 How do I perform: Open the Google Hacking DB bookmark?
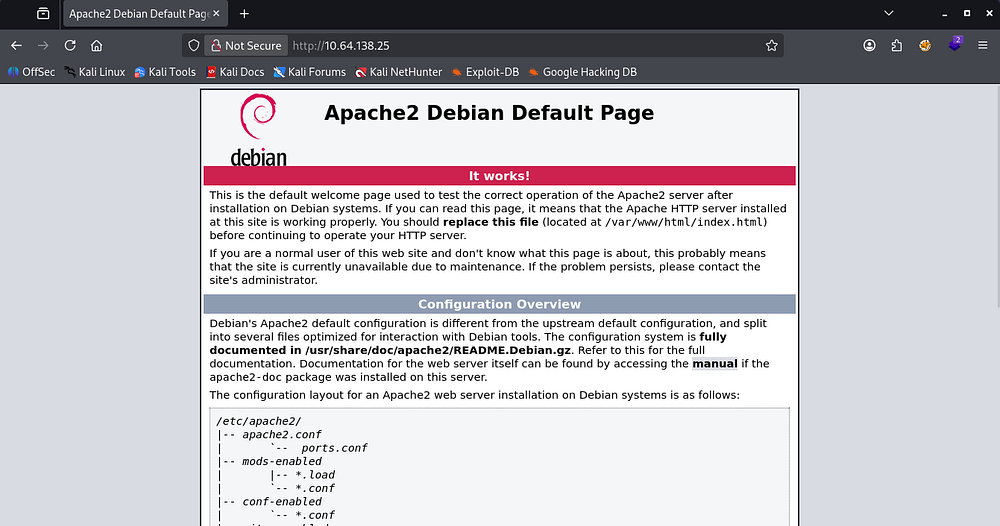[x=582, y=72]
